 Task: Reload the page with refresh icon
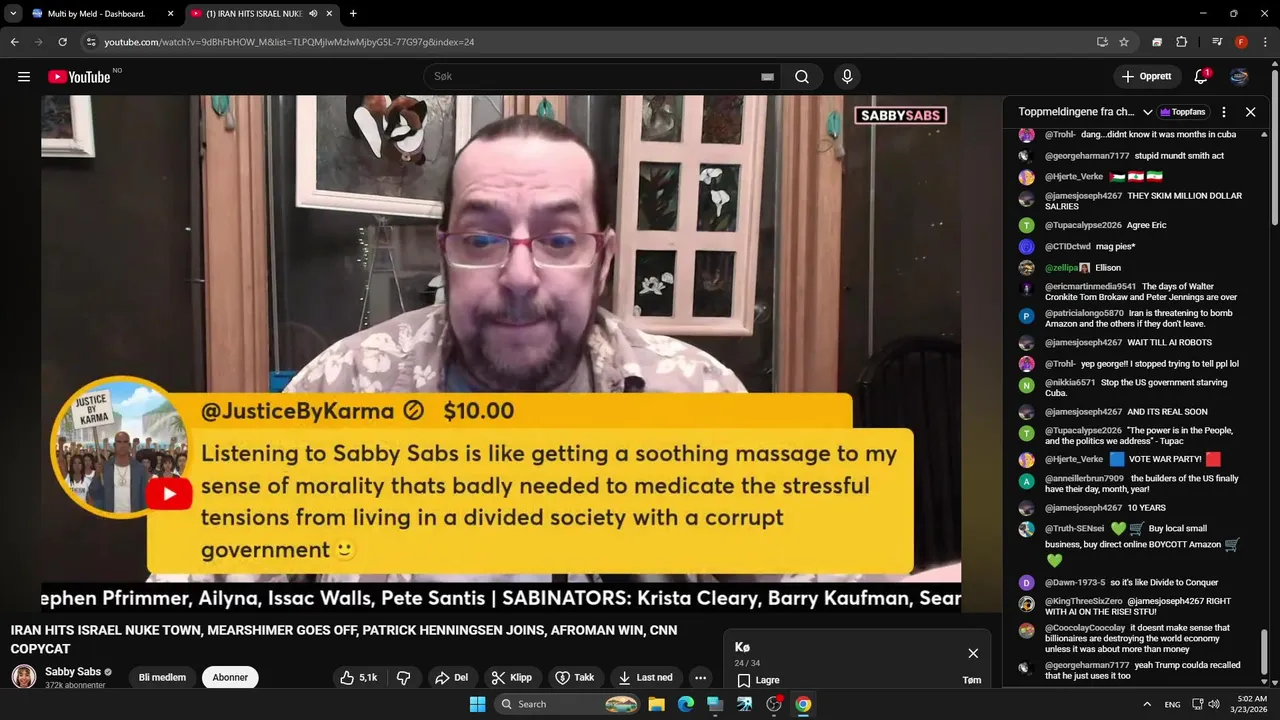pos(62,42)
